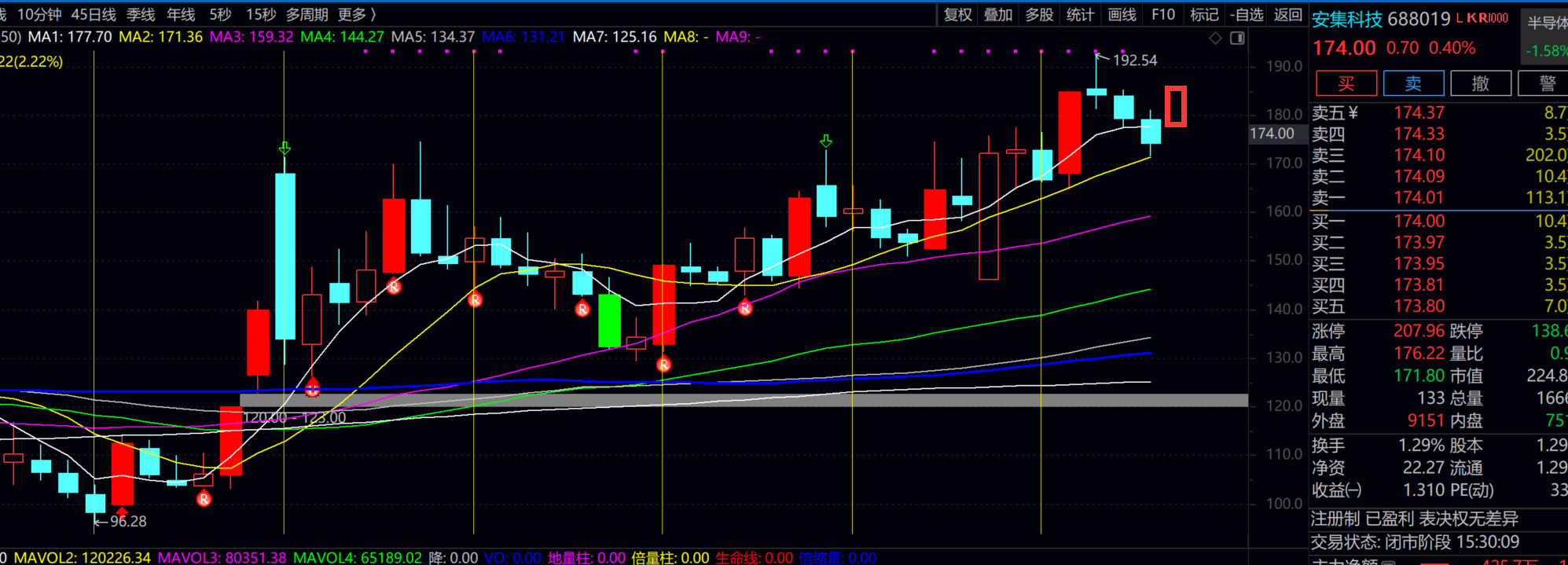Image resolution: width=1568 pixels, height=565 pixels.
Task: Toggle the side panel layout icon
Action: click(x=1237, y=38)
